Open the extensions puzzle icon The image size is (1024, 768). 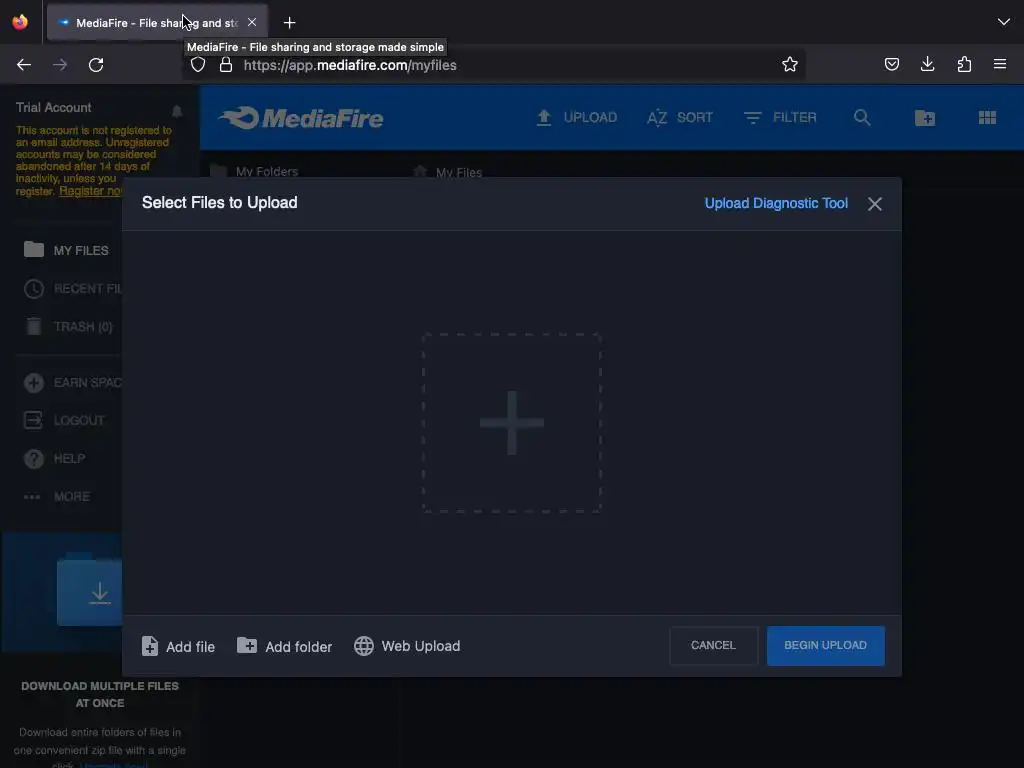(x=964, y=64)
